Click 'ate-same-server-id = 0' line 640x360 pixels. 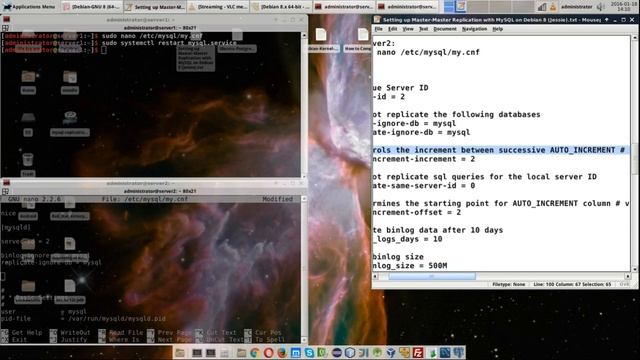424,185
